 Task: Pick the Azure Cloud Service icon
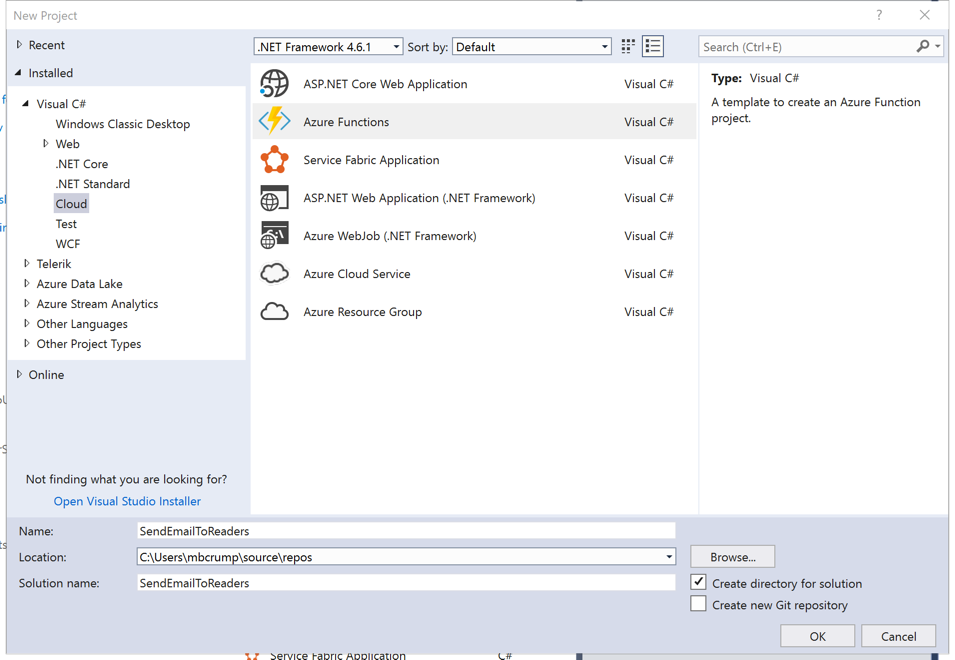274,274
